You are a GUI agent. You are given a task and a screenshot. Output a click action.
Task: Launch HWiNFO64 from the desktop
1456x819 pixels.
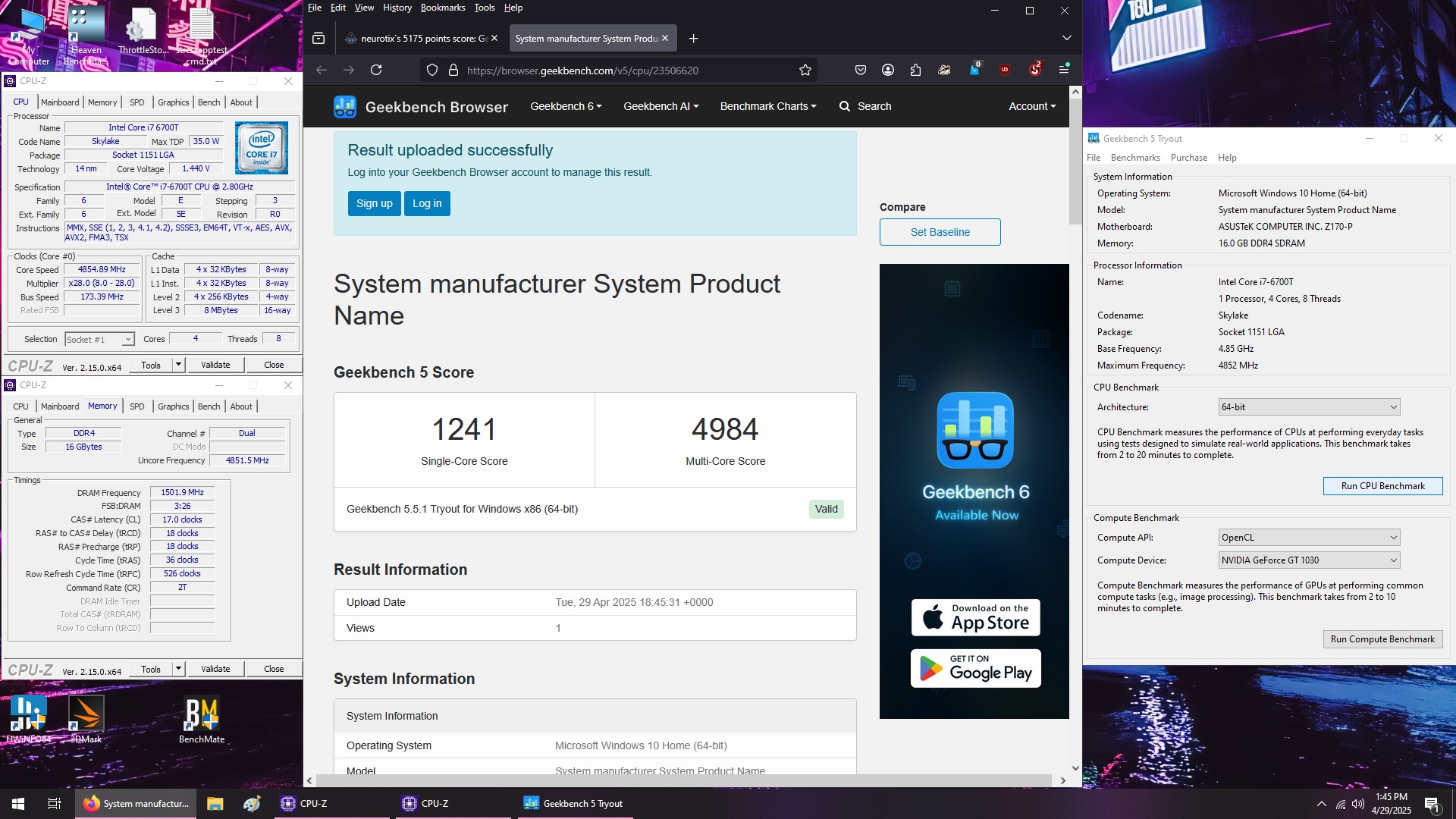point(29,719)
